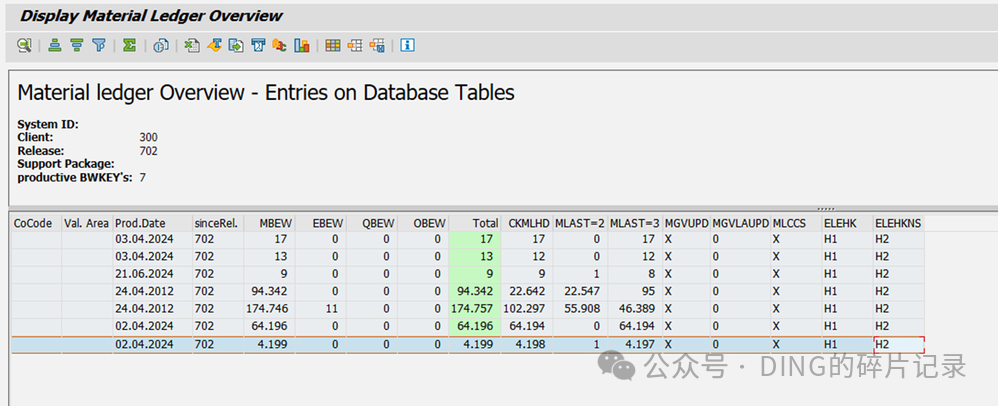Click Client value 300
Viewport: 998px width, 406px height.
click(148, 137)
